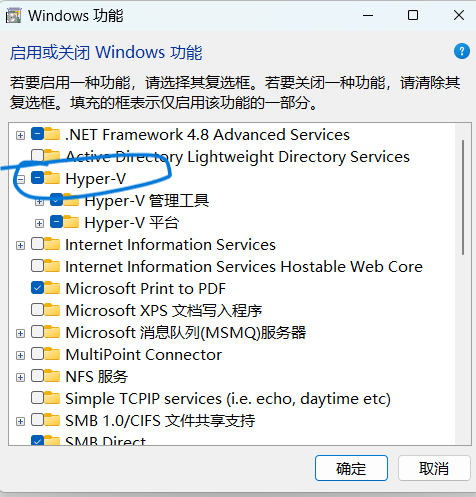
Task: Toggle the Hyper-V 平台 checkbox
Action: point(56,222)
